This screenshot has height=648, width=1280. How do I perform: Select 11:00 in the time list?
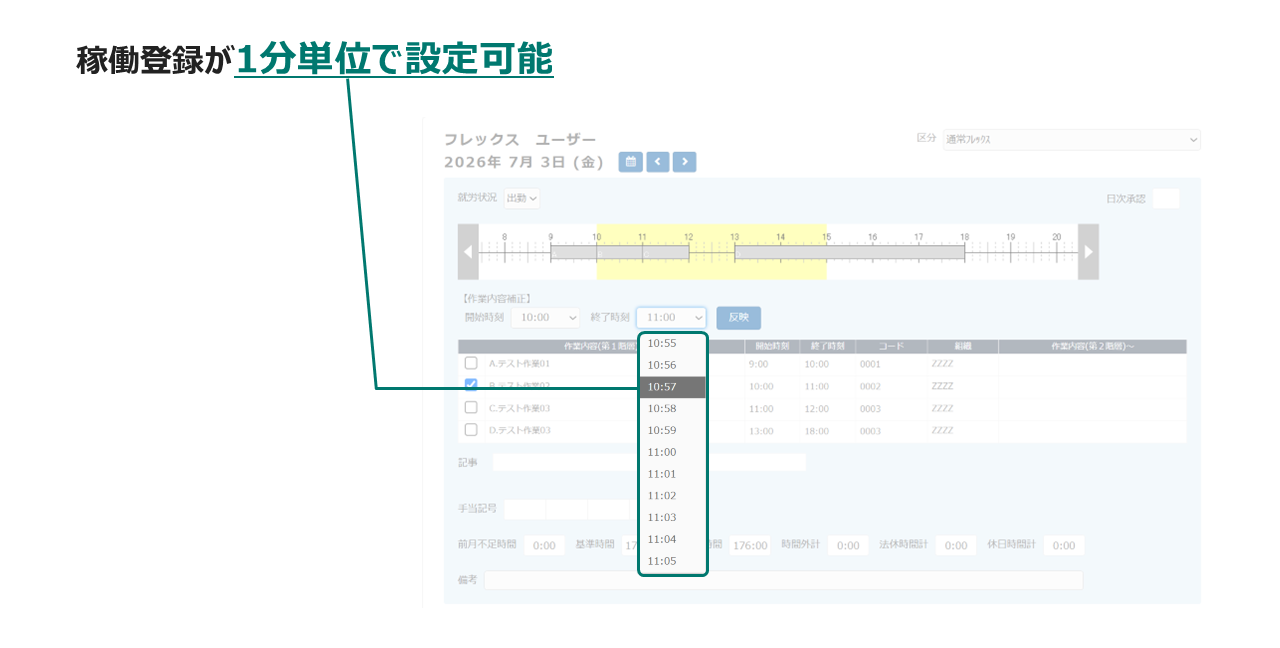tap(672, 452)
